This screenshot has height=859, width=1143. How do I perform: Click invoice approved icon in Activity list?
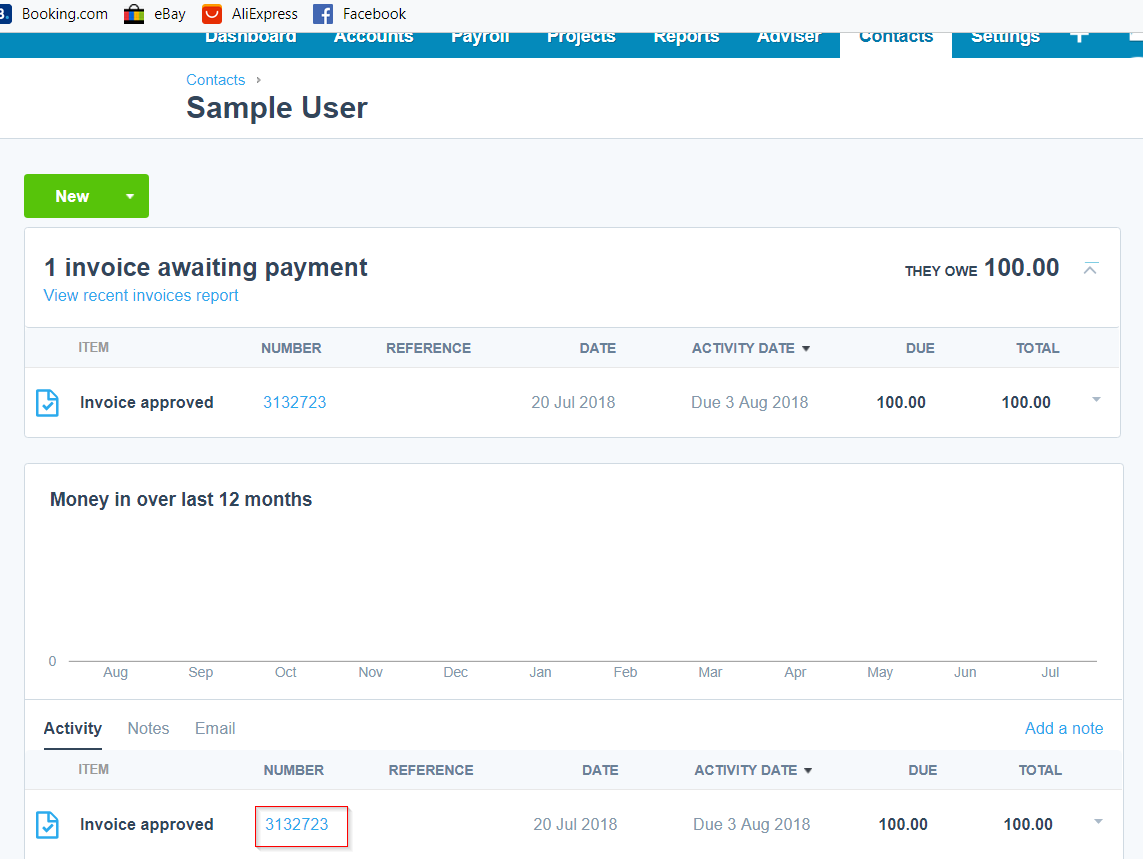[x=47, y=825]
